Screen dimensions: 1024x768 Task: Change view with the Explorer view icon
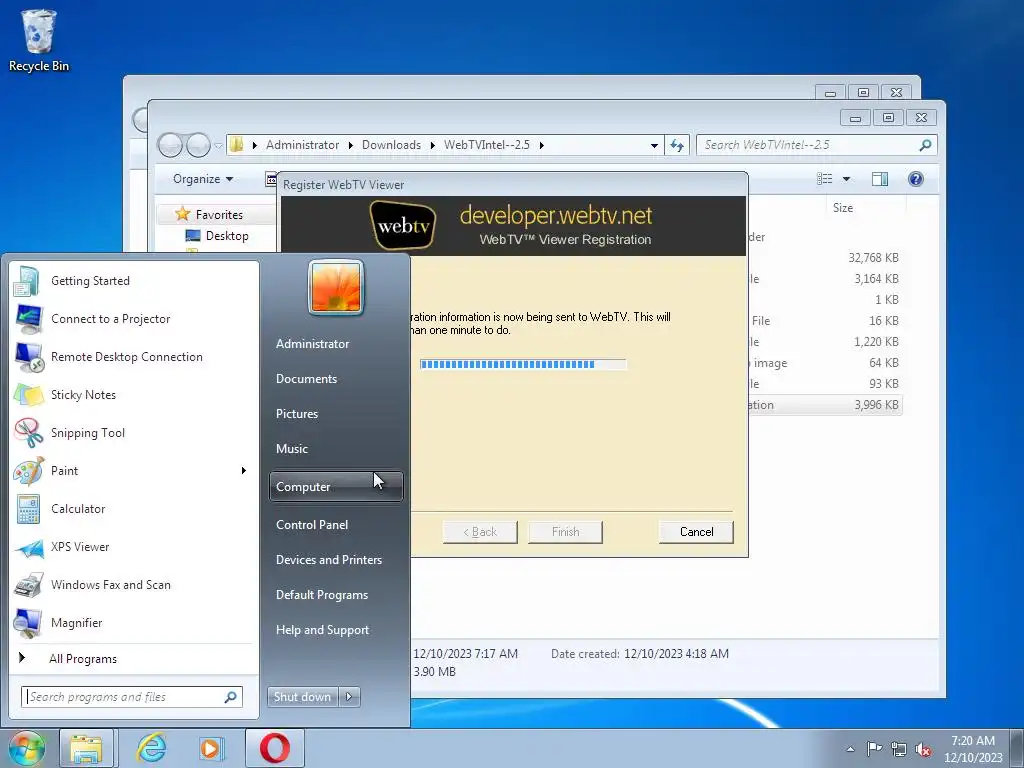(x=825, y=179)
